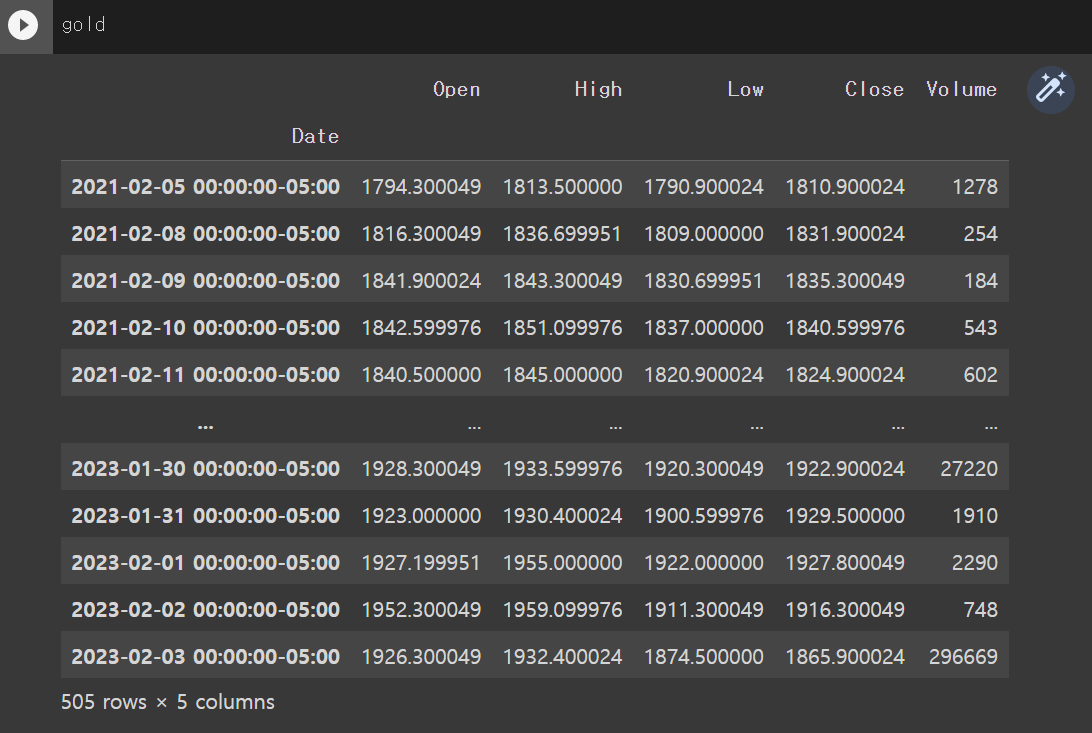This screenshot has width=1092, height=733.
Task: Select the Close column header
Action: click(x=874, y=89)
